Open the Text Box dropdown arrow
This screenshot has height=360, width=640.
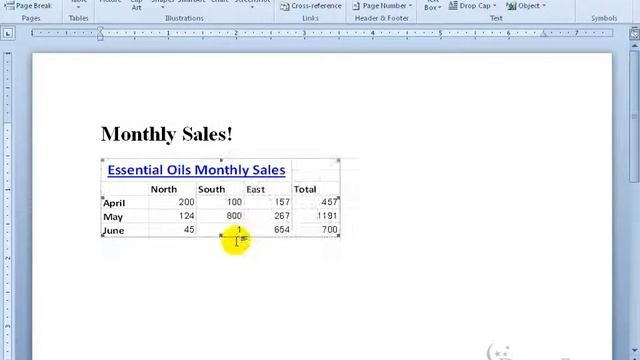(440, 8)
